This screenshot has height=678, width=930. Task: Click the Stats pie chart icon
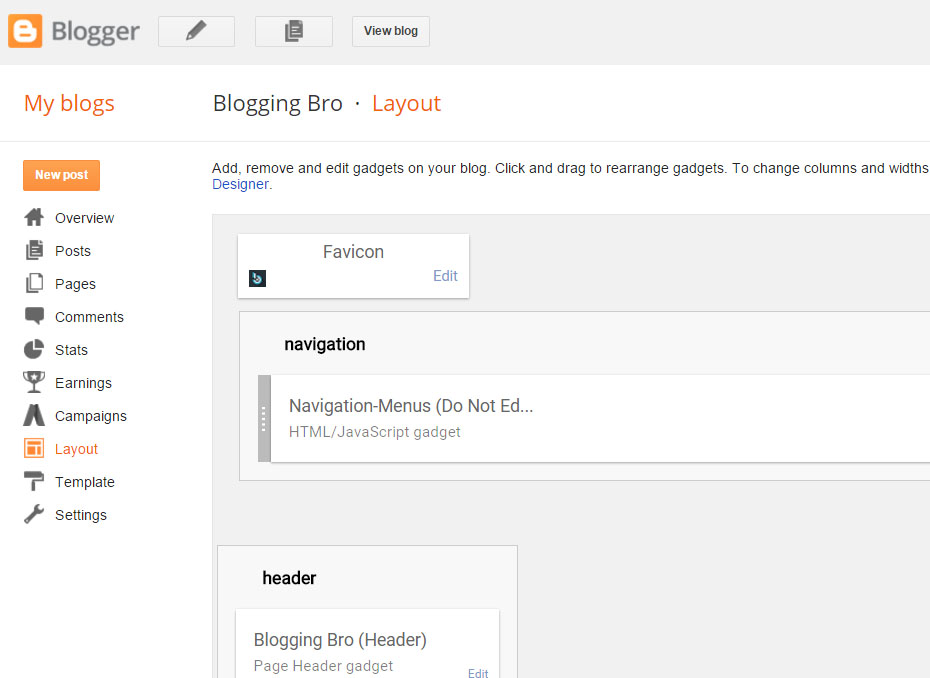[34, 349]
